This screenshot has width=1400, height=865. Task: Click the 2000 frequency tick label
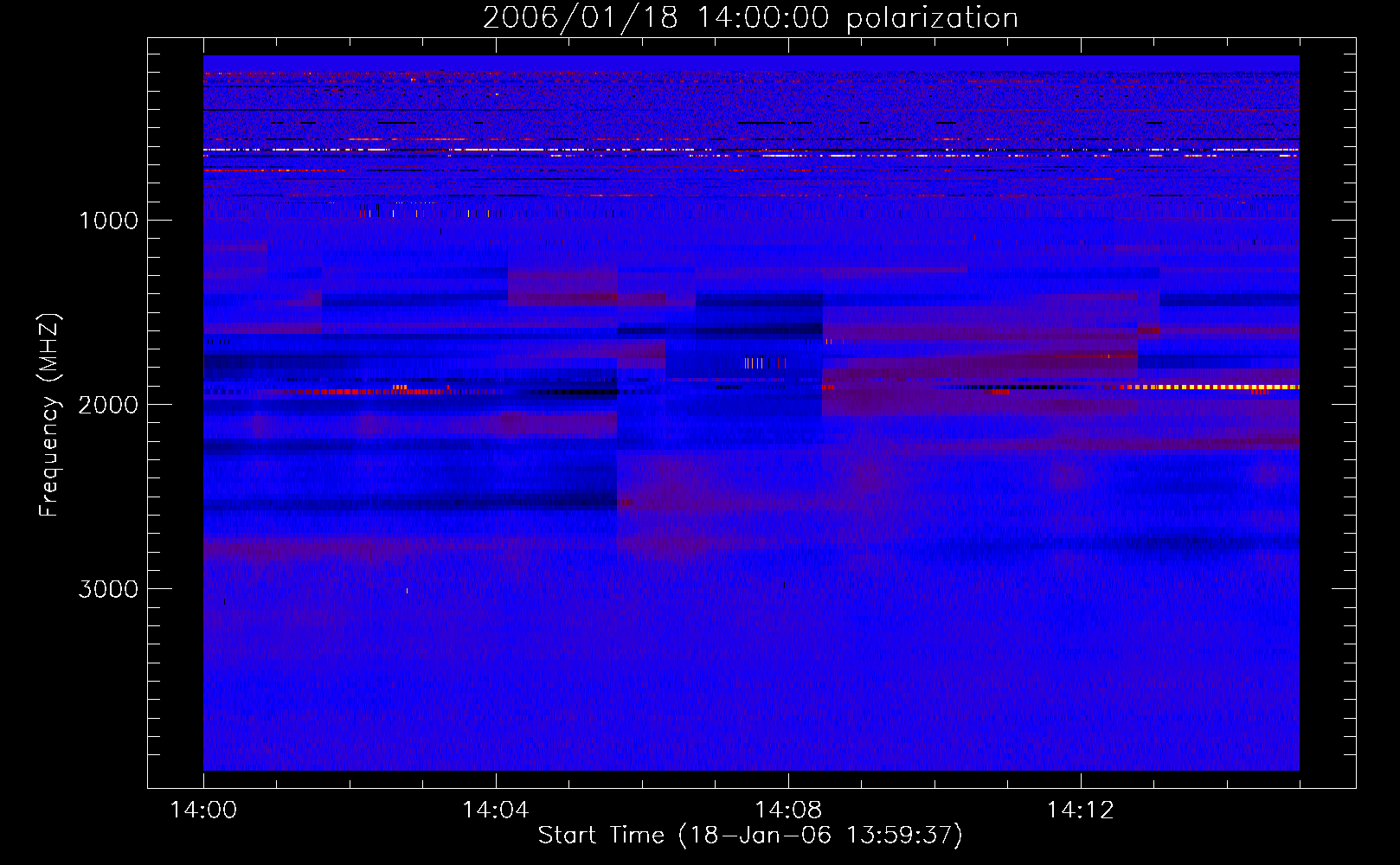[x=108, y=405]
